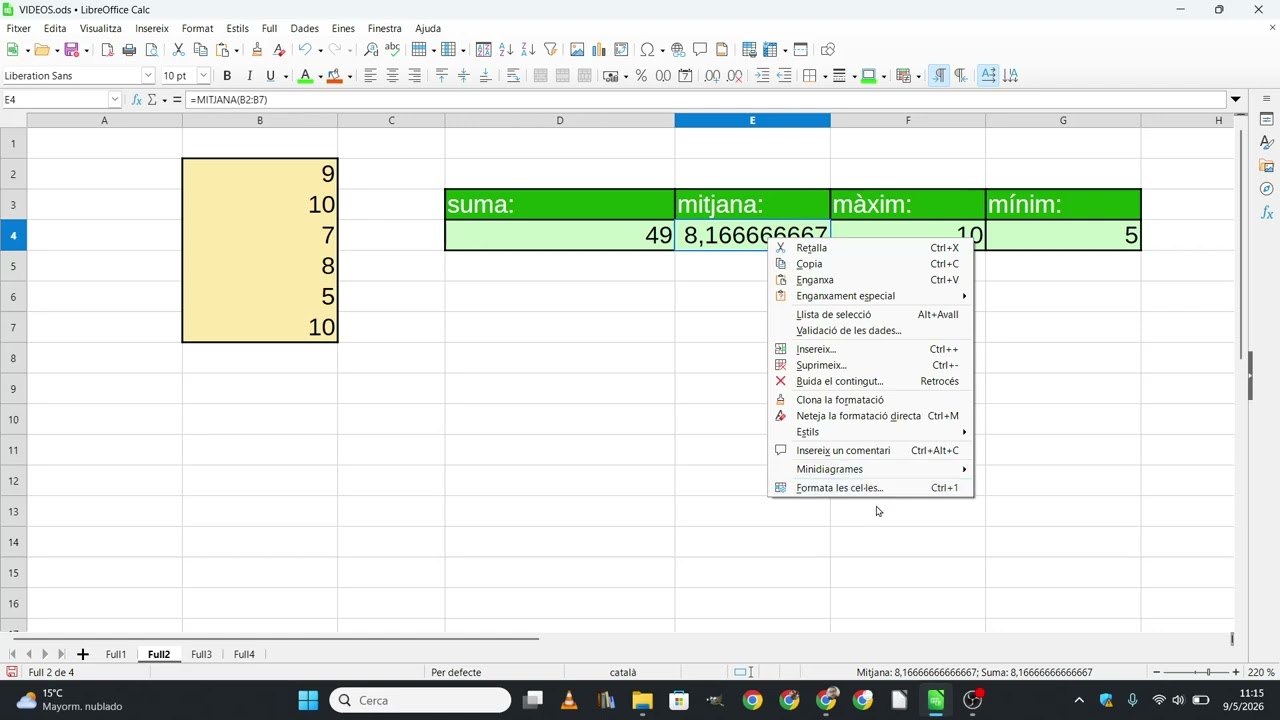Add new sheet plus button
Image resolution: width=1280 pixels, height=720 pixels.
tap(83, 654)
